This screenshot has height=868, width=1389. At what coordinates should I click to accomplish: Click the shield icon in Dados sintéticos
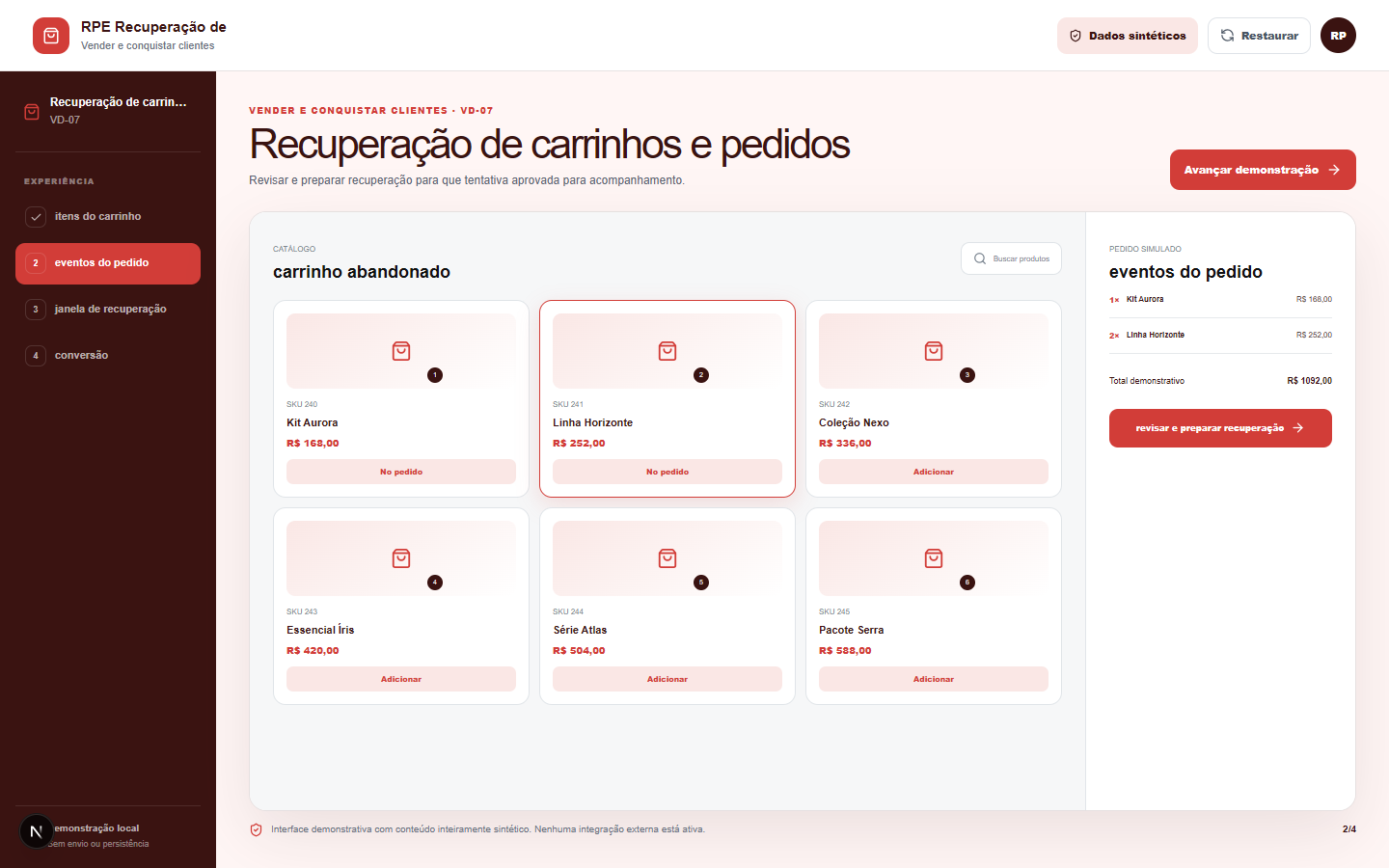click(x=1076, y=36)
